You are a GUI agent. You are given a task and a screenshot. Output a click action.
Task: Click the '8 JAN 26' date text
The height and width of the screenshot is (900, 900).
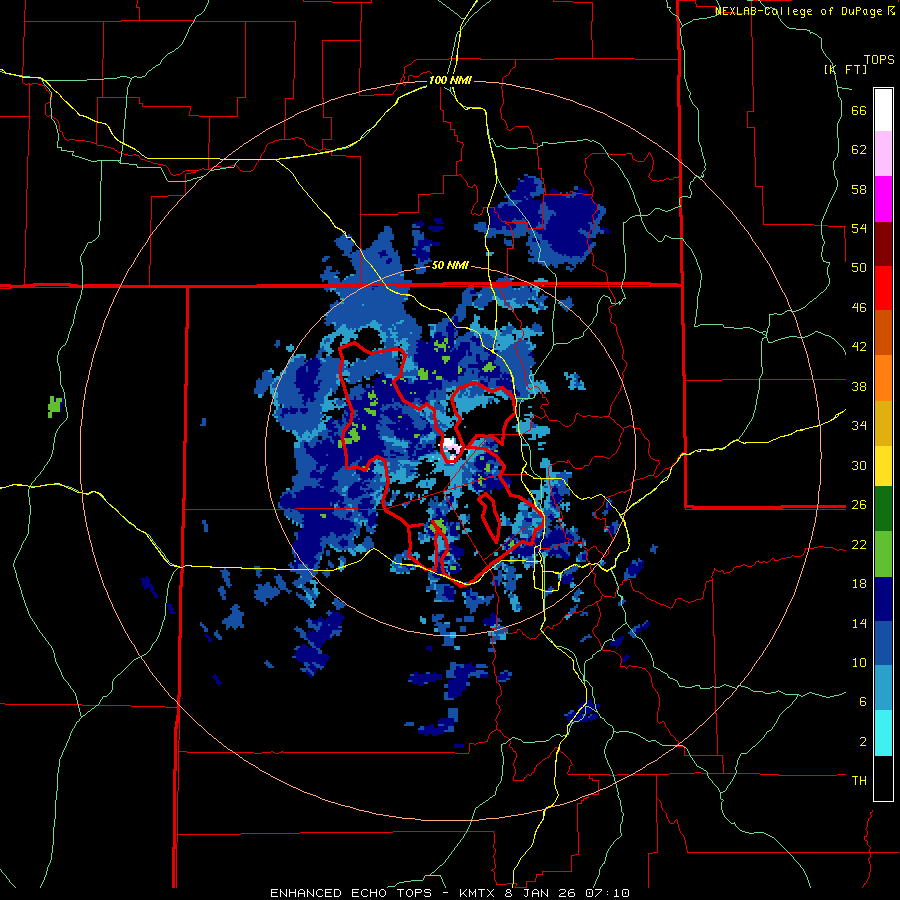tap(541, 893)
